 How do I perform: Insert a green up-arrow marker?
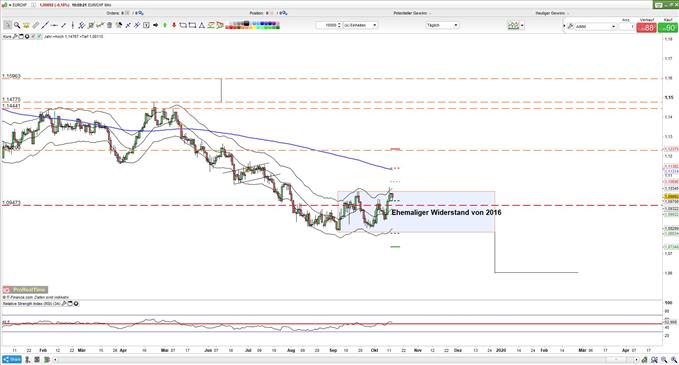click(165, 25)
